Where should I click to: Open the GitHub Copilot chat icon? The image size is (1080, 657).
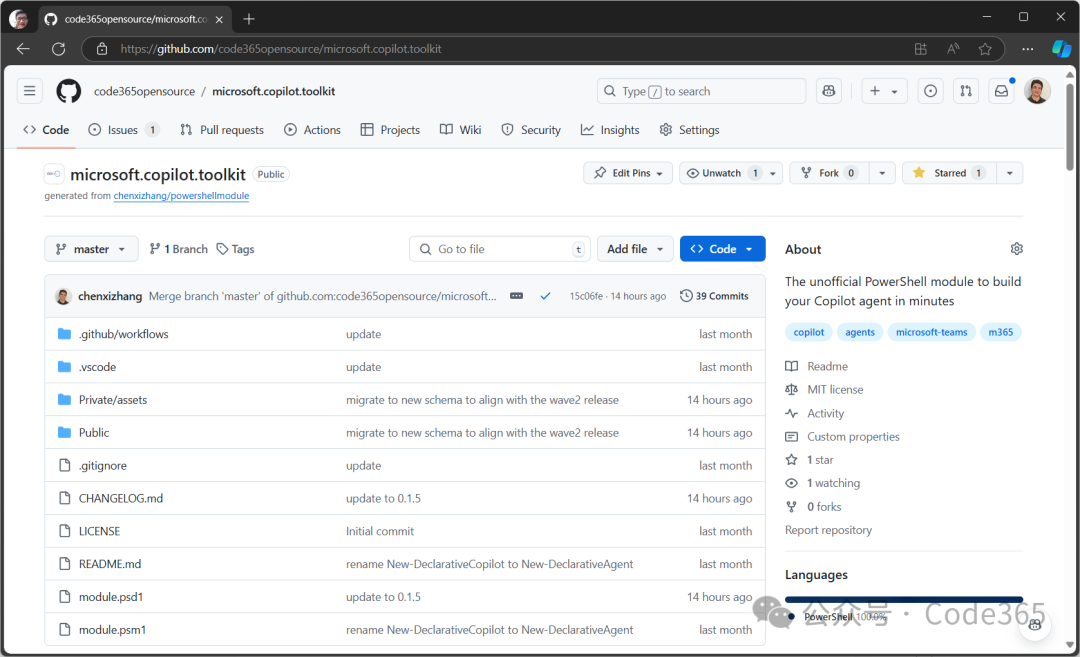click(829, 91)
